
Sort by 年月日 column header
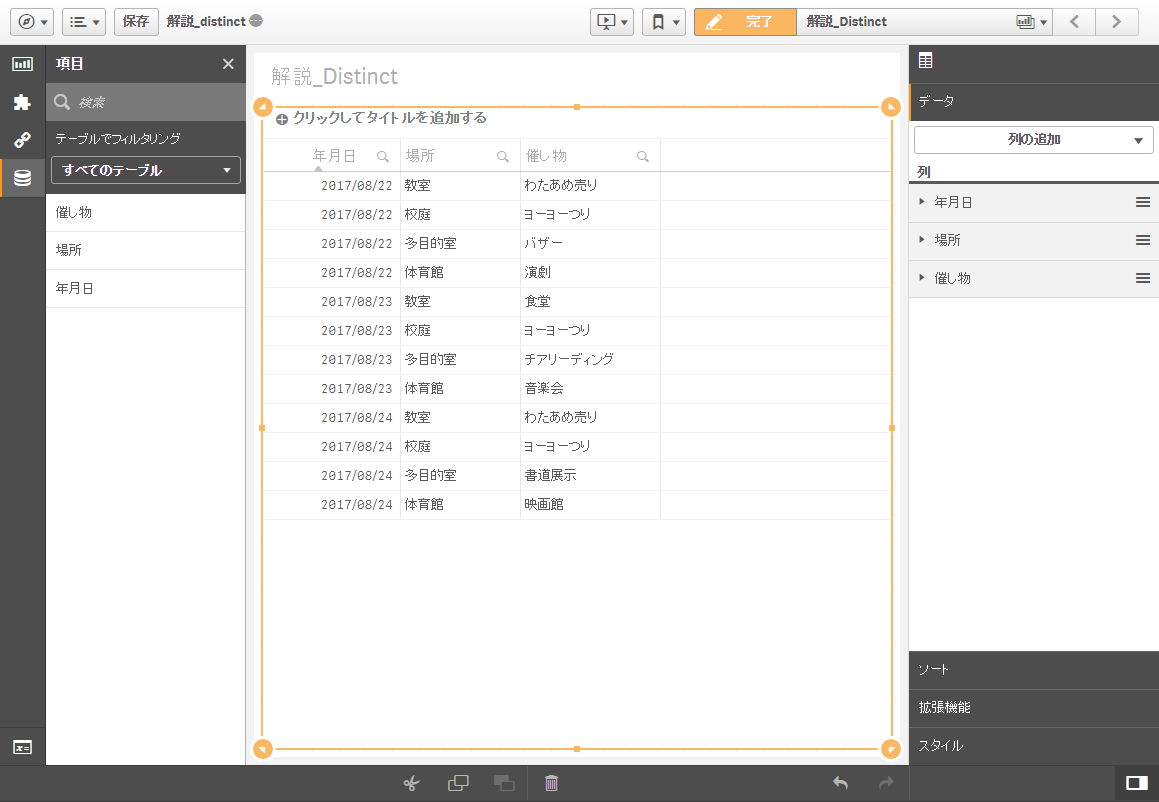[x=334, y=156]
